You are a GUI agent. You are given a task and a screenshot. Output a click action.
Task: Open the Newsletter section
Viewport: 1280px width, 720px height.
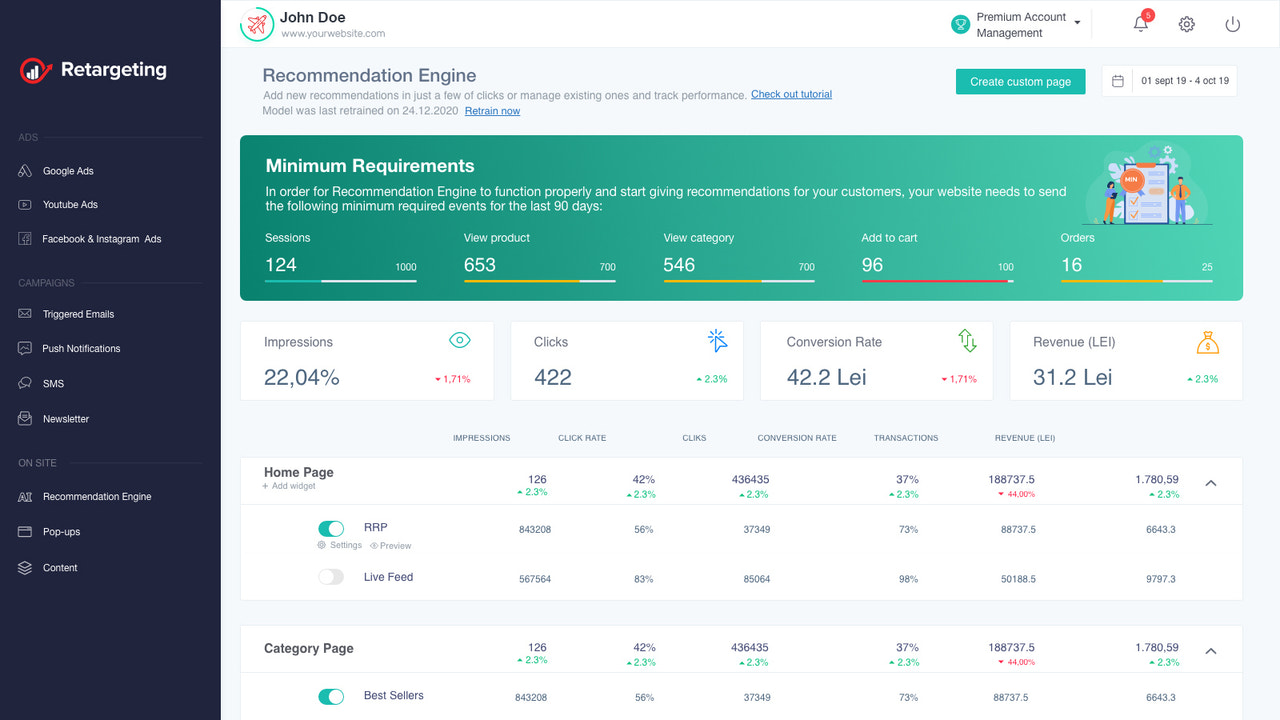(66, 418)
